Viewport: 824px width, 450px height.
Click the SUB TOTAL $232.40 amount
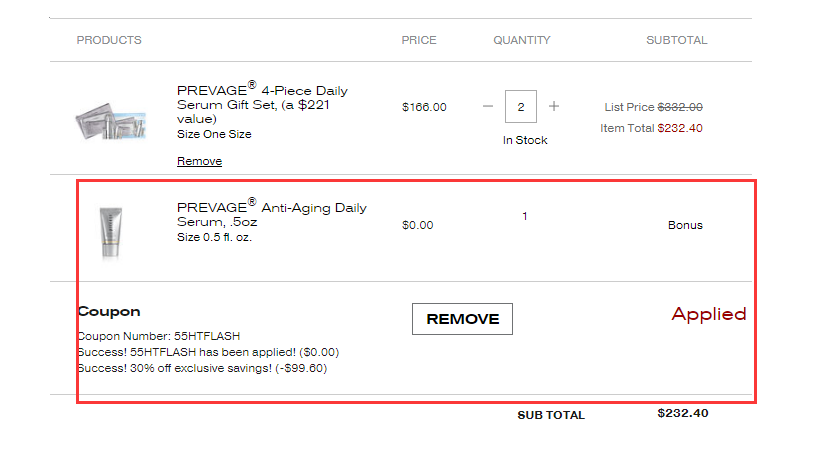pyautogui.click(x=683, y=413)
